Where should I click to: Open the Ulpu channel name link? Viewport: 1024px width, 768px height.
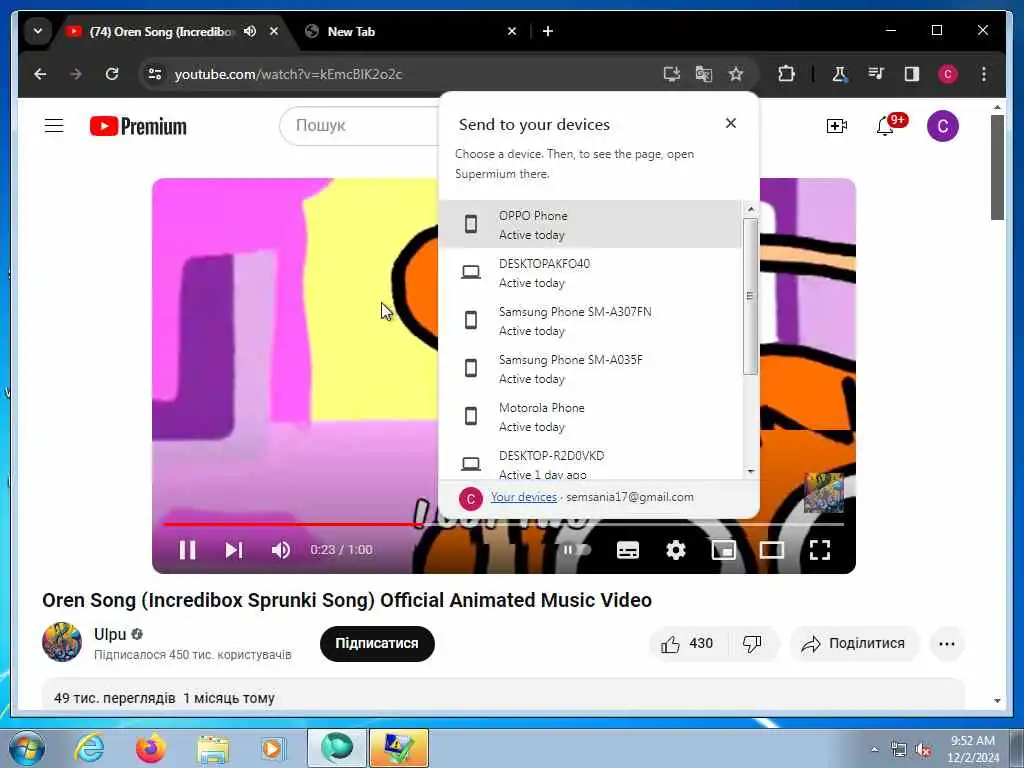(110, 634)
